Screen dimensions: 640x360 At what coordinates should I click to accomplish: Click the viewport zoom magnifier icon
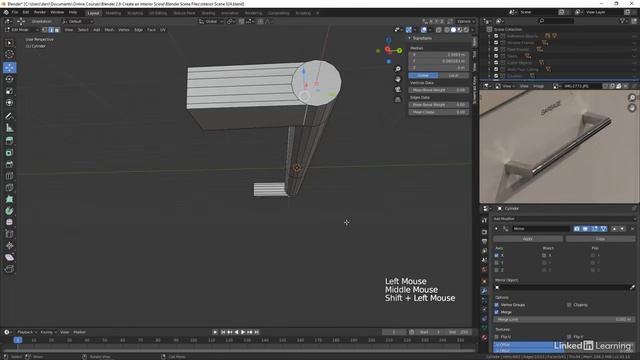pos(398,69)
